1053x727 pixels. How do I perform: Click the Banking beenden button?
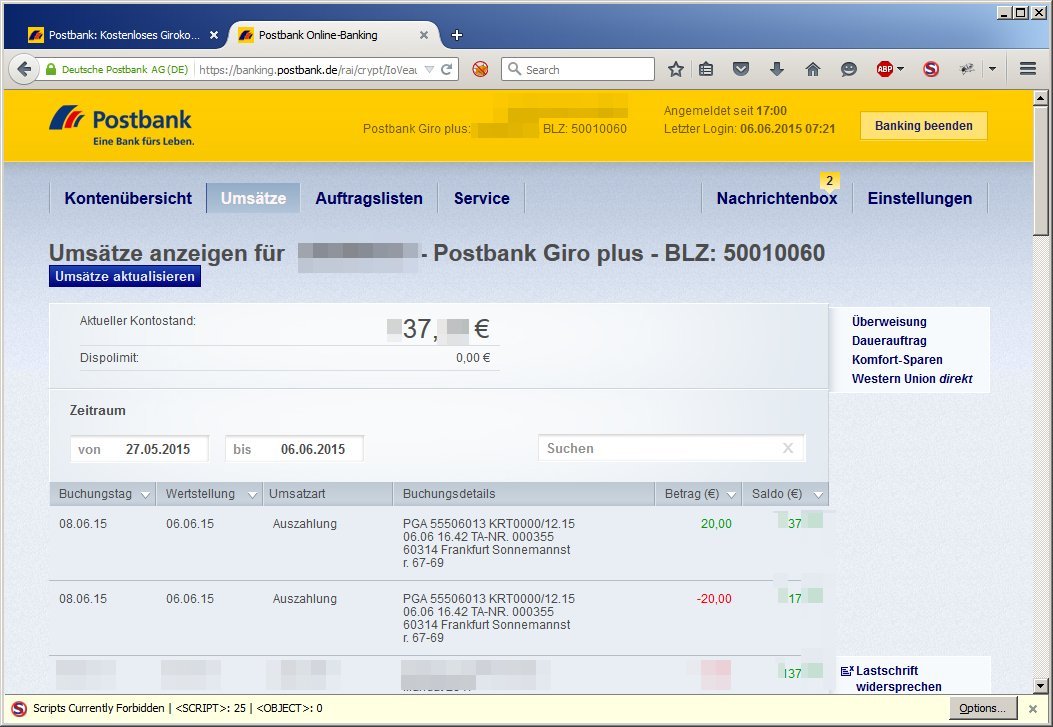coord(923,126)
